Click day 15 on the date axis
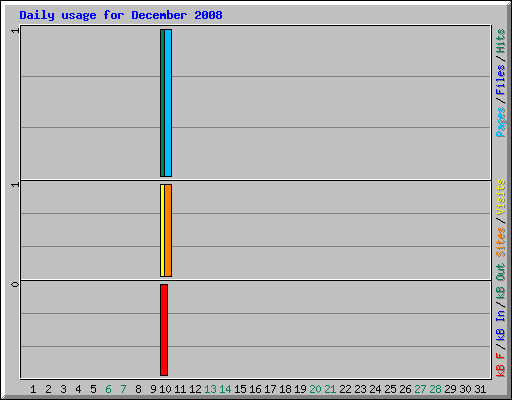This screenshot has height=400, width=512. 240,389
